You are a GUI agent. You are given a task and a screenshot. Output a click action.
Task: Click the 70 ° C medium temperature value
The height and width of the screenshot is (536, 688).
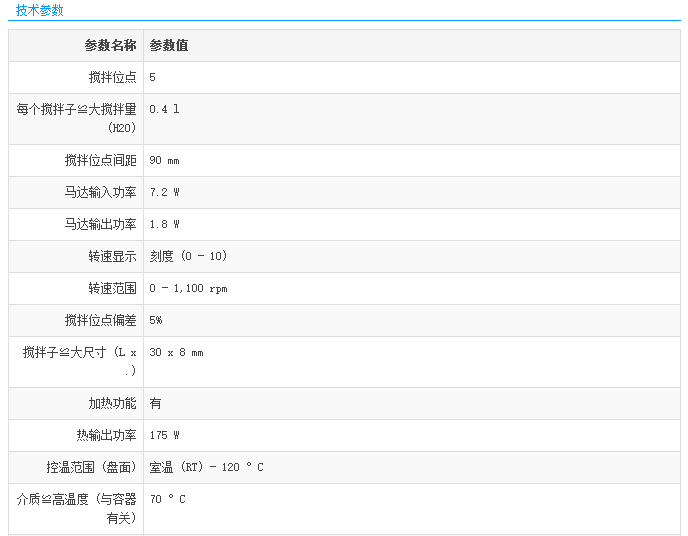tap(167, 500)
